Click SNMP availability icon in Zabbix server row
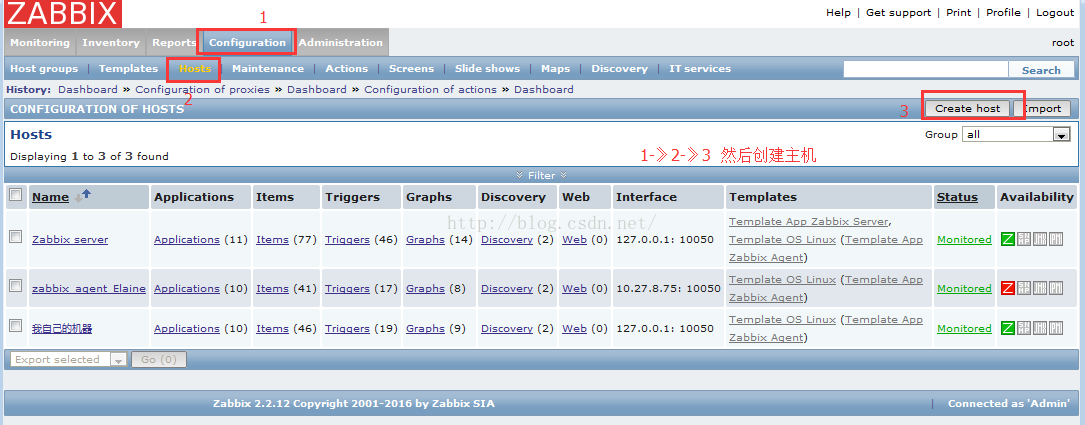 (1024, 239)
